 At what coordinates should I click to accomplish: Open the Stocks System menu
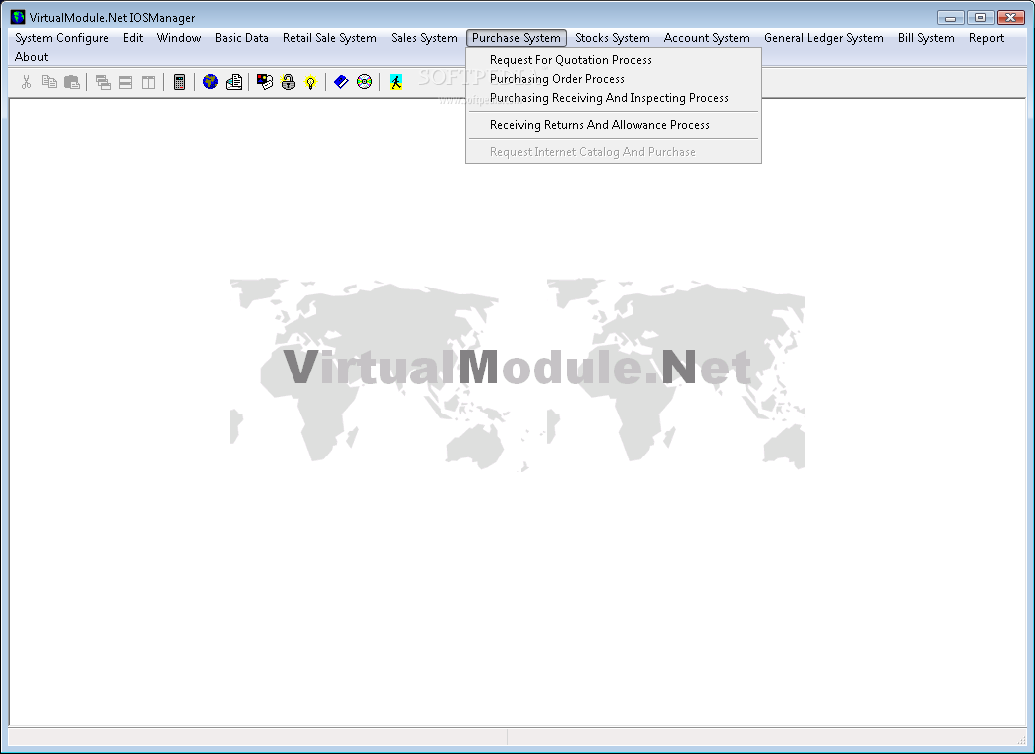click(612, 38)
